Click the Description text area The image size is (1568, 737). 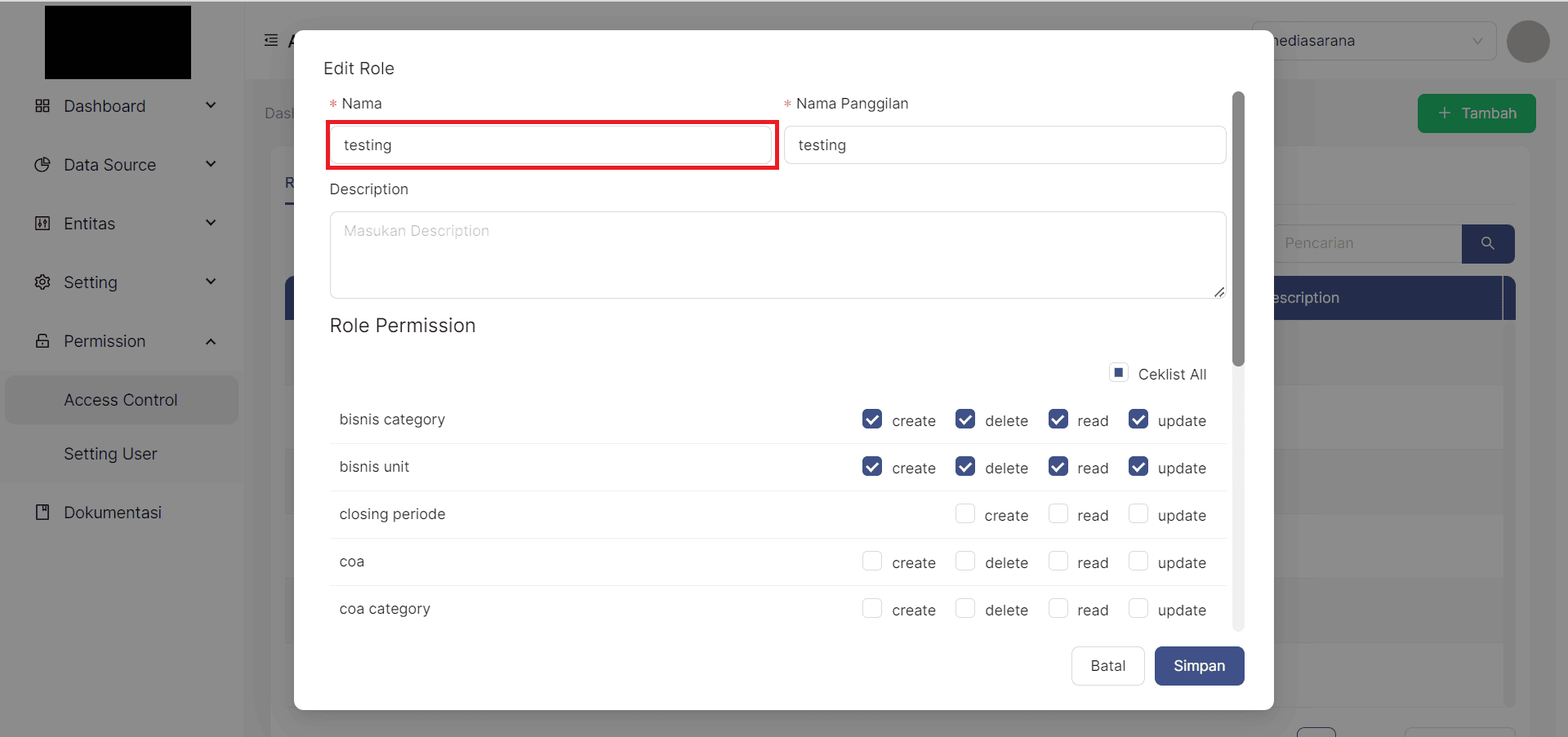click(x=777, y=255)
